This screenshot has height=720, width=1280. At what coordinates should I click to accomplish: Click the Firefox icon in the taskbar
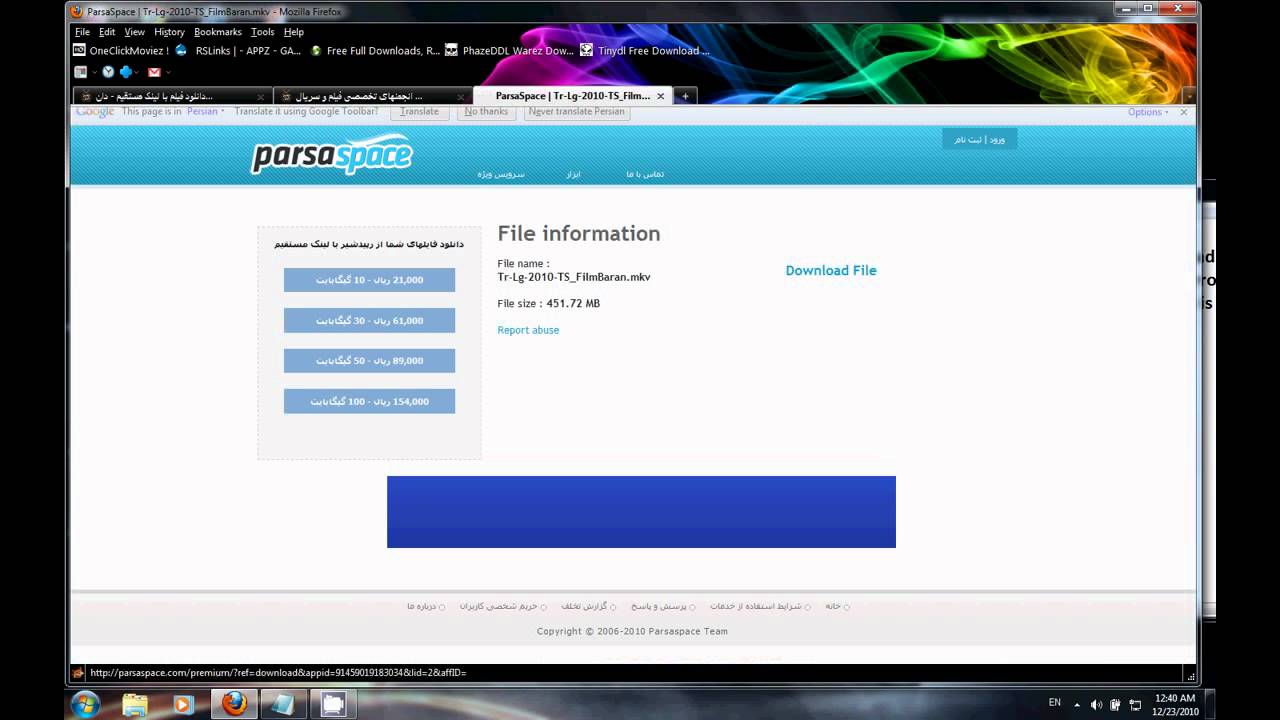point(234,705)
